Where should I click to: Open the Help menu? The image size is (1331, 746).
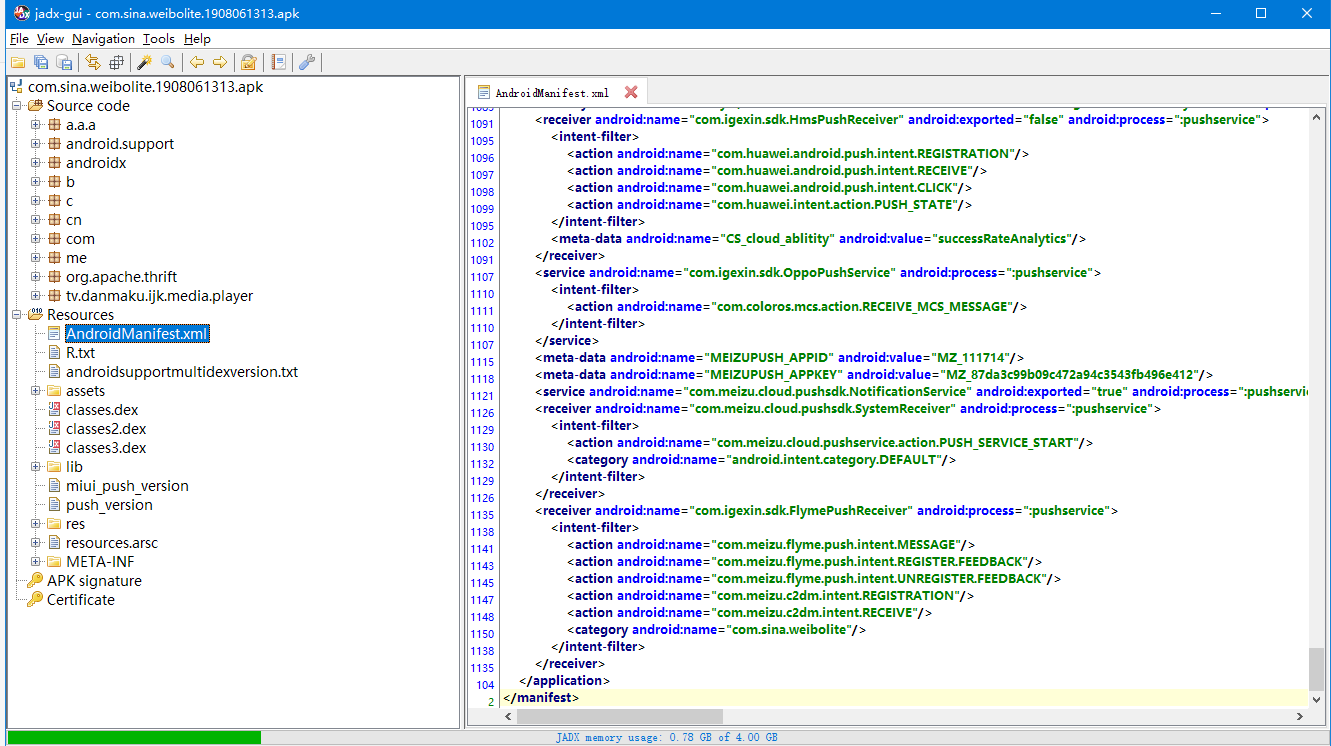pos(197,39)
